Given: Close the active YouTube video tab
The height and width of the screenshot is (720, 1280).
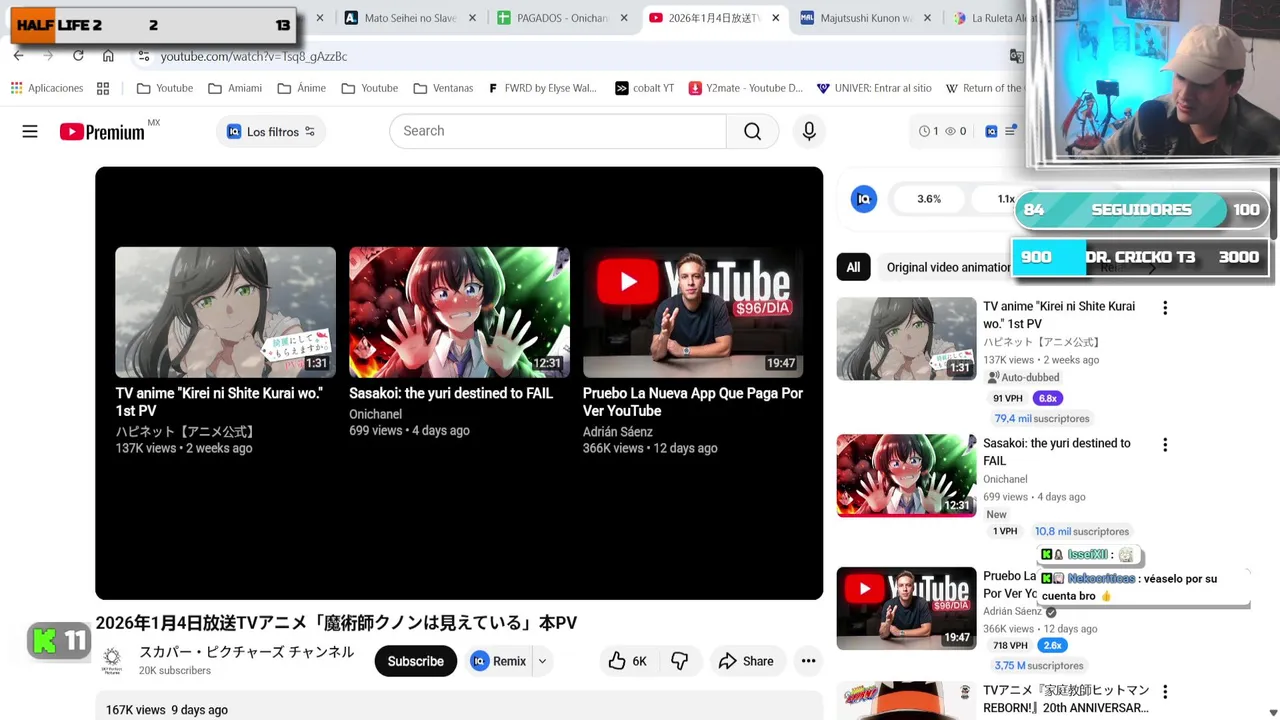Looking at the screenshot, I should [x=775, y=18].
